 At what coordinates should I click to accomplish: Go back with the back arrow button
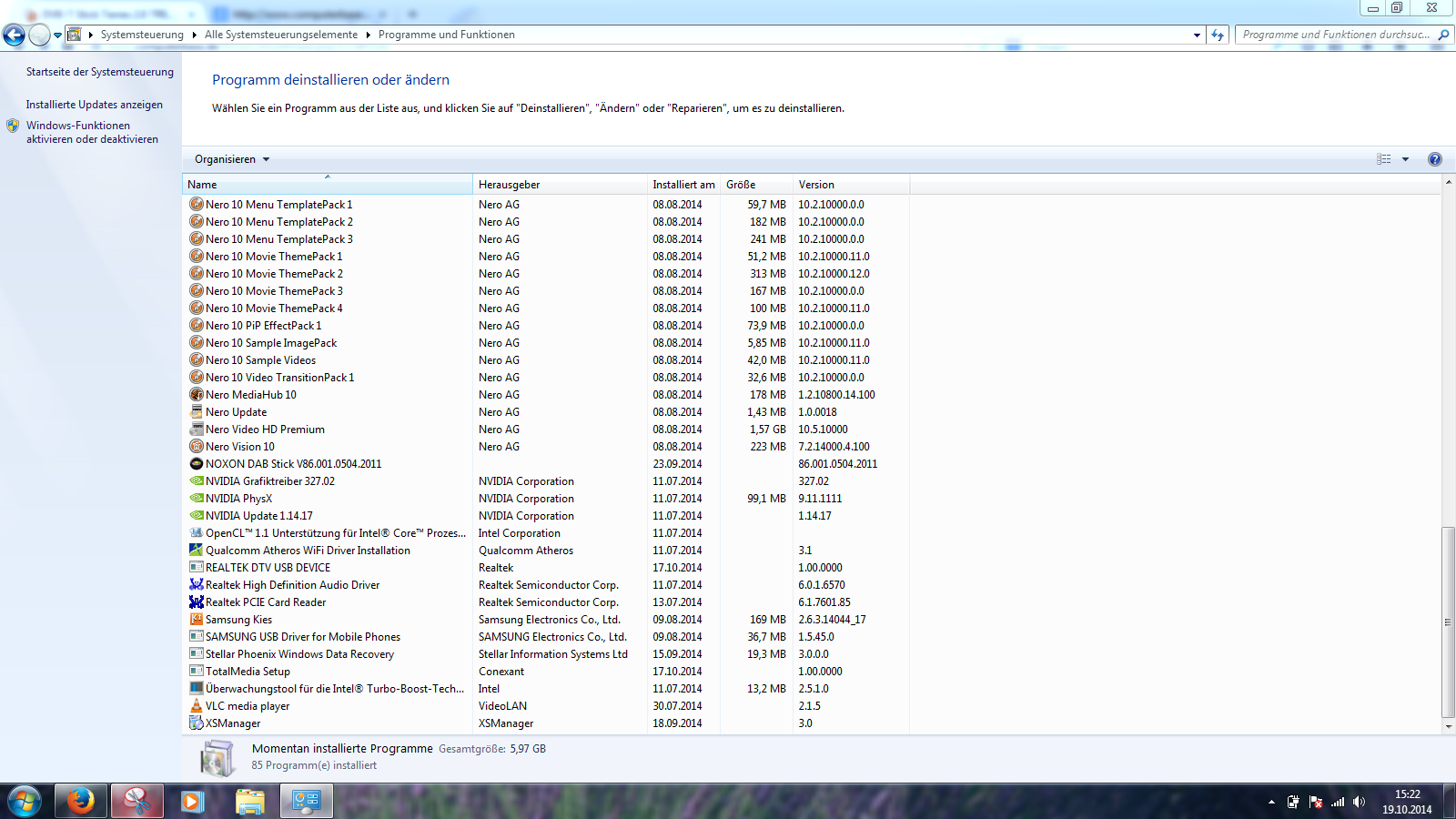pyautogui.click(x=14, y=35)
